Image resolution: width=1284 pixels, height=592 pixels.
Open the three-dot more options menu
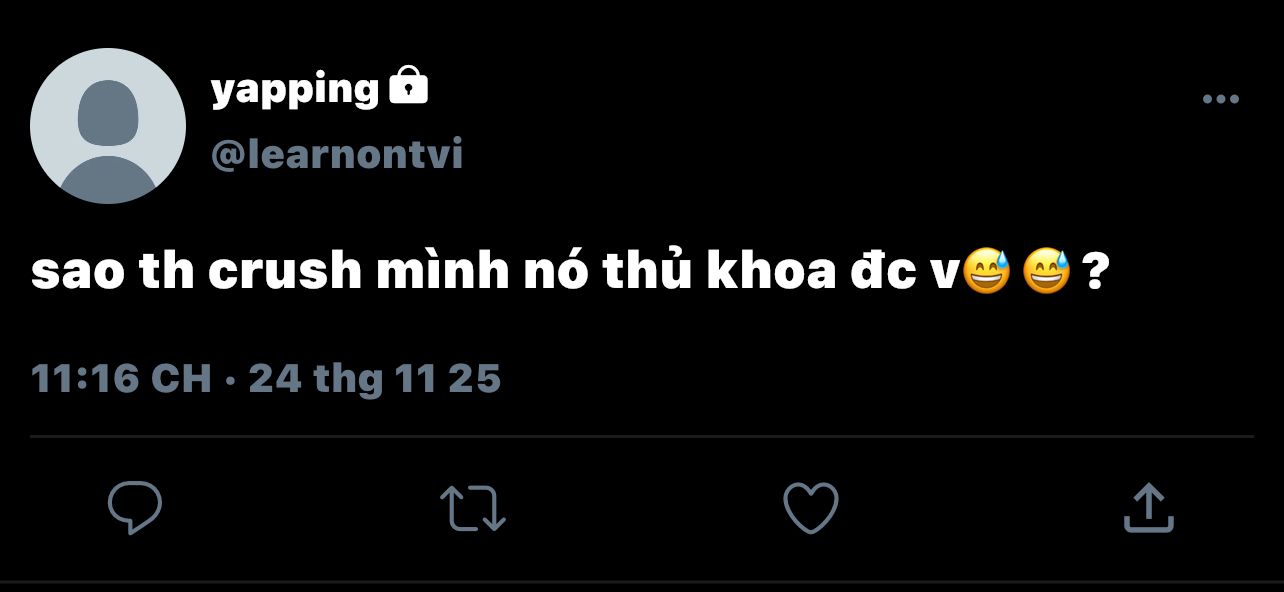(1220, 99)
